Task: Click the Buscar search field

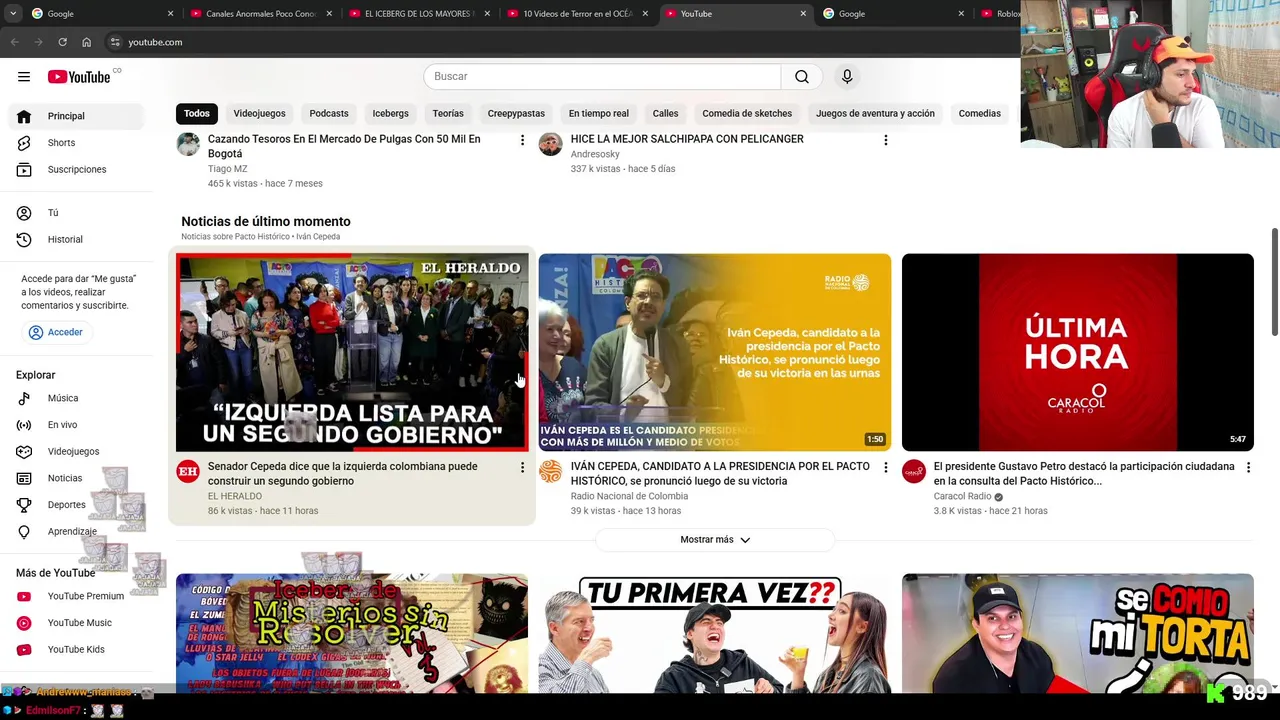Action: [602, 77]
